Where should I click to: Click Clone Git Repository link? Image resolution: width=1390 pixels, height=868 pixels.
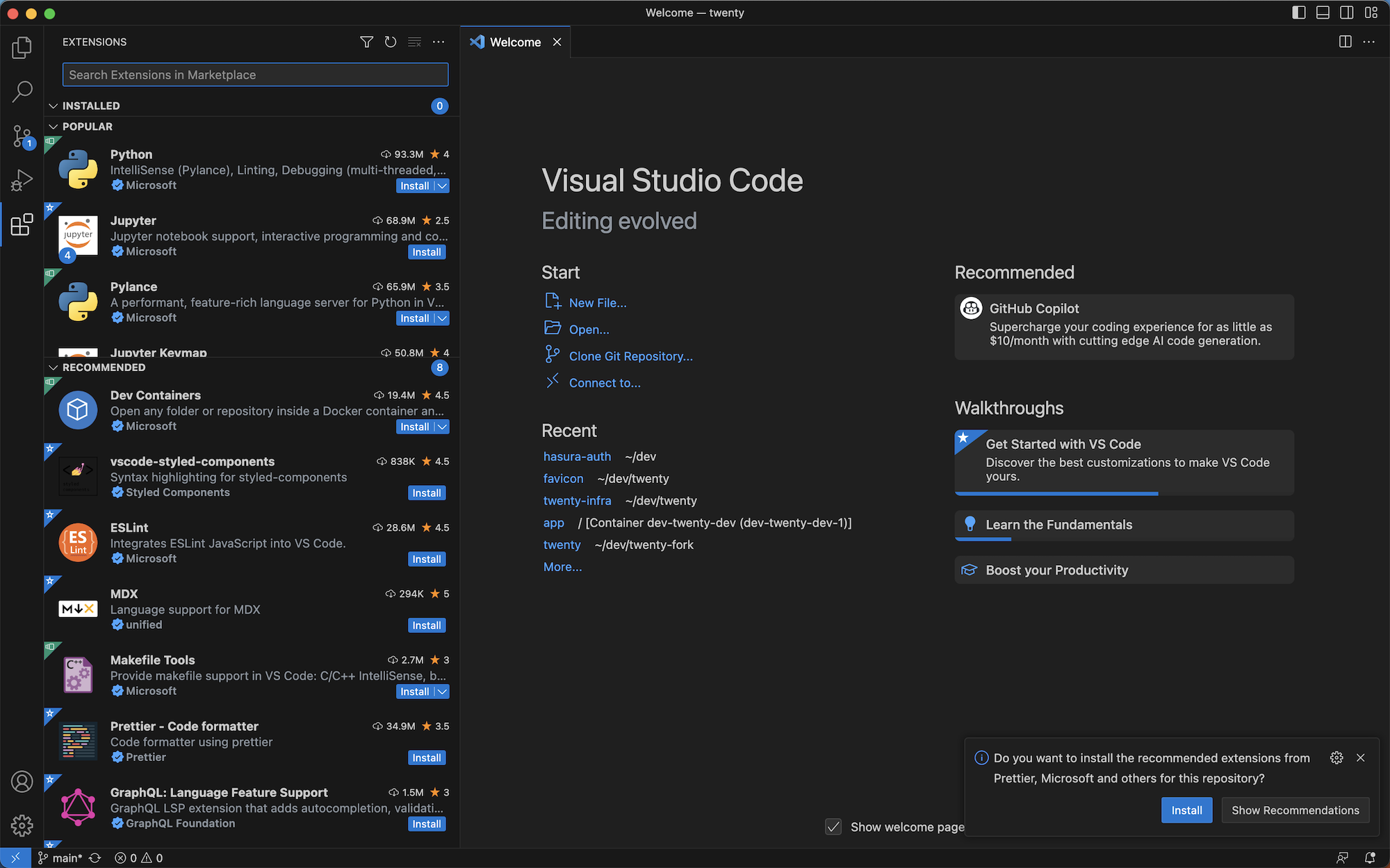[x=630, y=356]
